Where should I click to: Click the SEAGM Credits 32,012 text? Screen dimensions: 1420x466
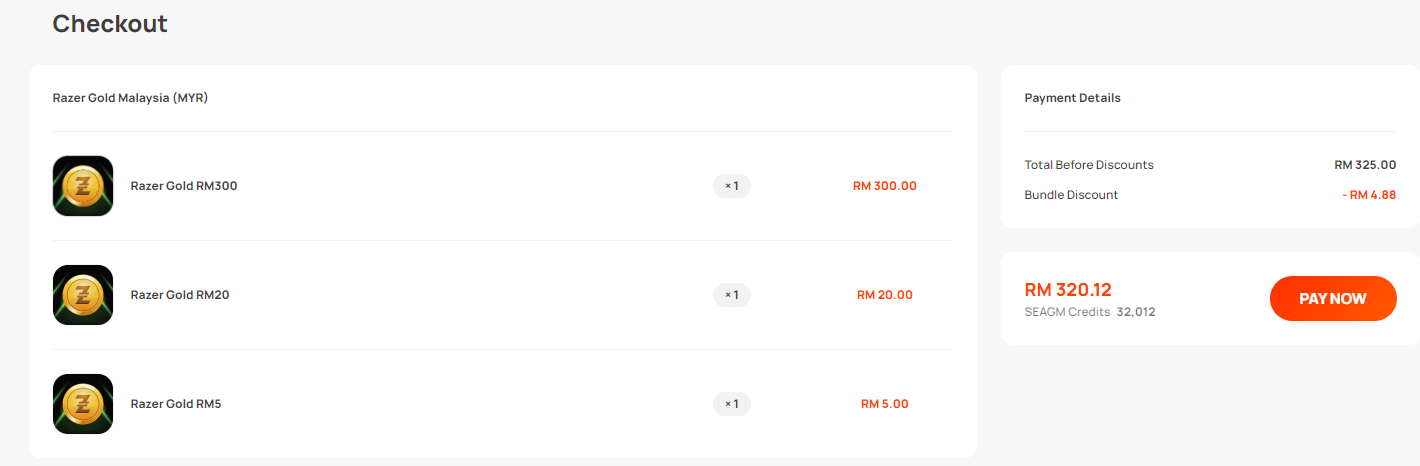[1090, 312]
